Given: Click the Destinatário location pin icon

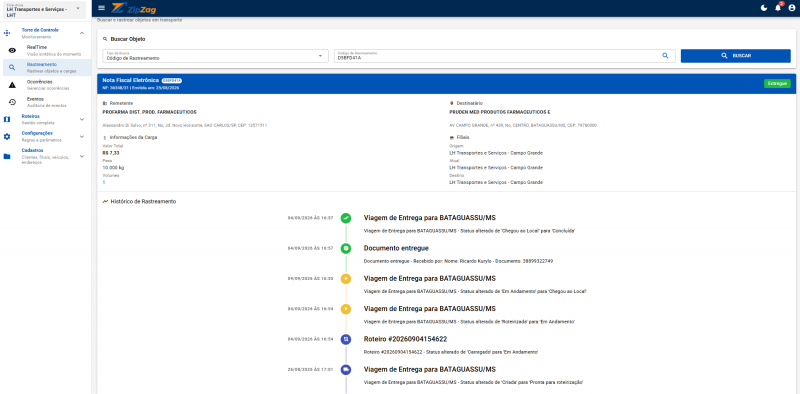Looking at the screenshot, I should click(x=452, y=104).
